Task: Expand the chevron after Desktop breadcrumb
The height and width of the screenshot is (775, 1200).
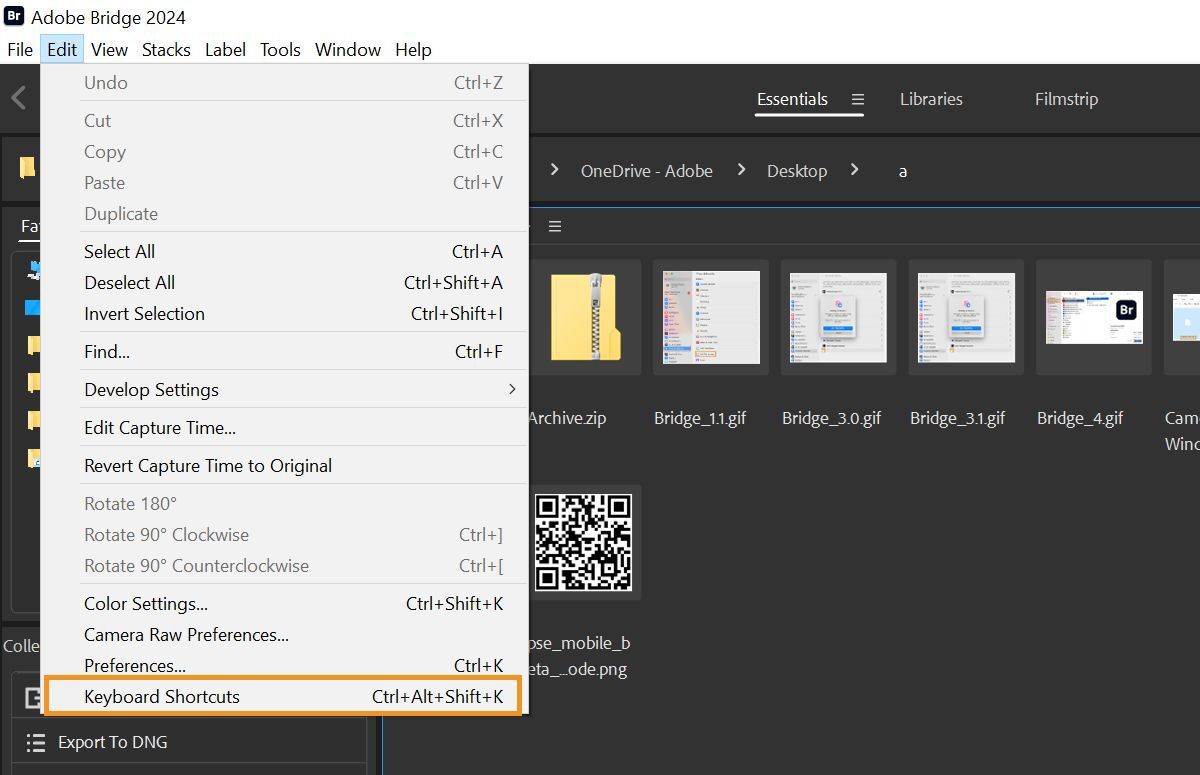Action: coord(855,170)
